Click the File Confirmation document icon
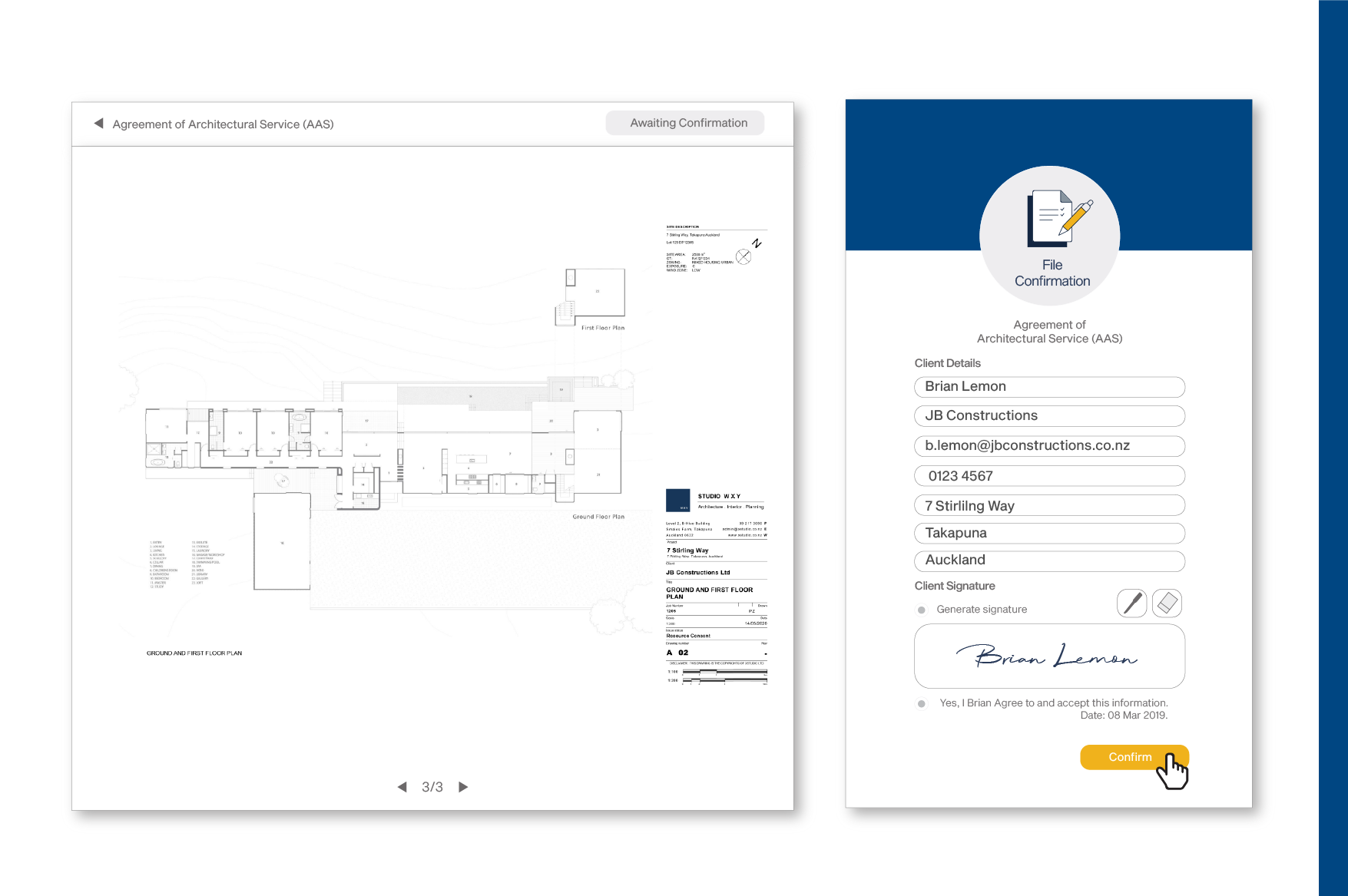Image resolution: width=1348 pixels, height=896 pixels. click(x=1050, y=223)
